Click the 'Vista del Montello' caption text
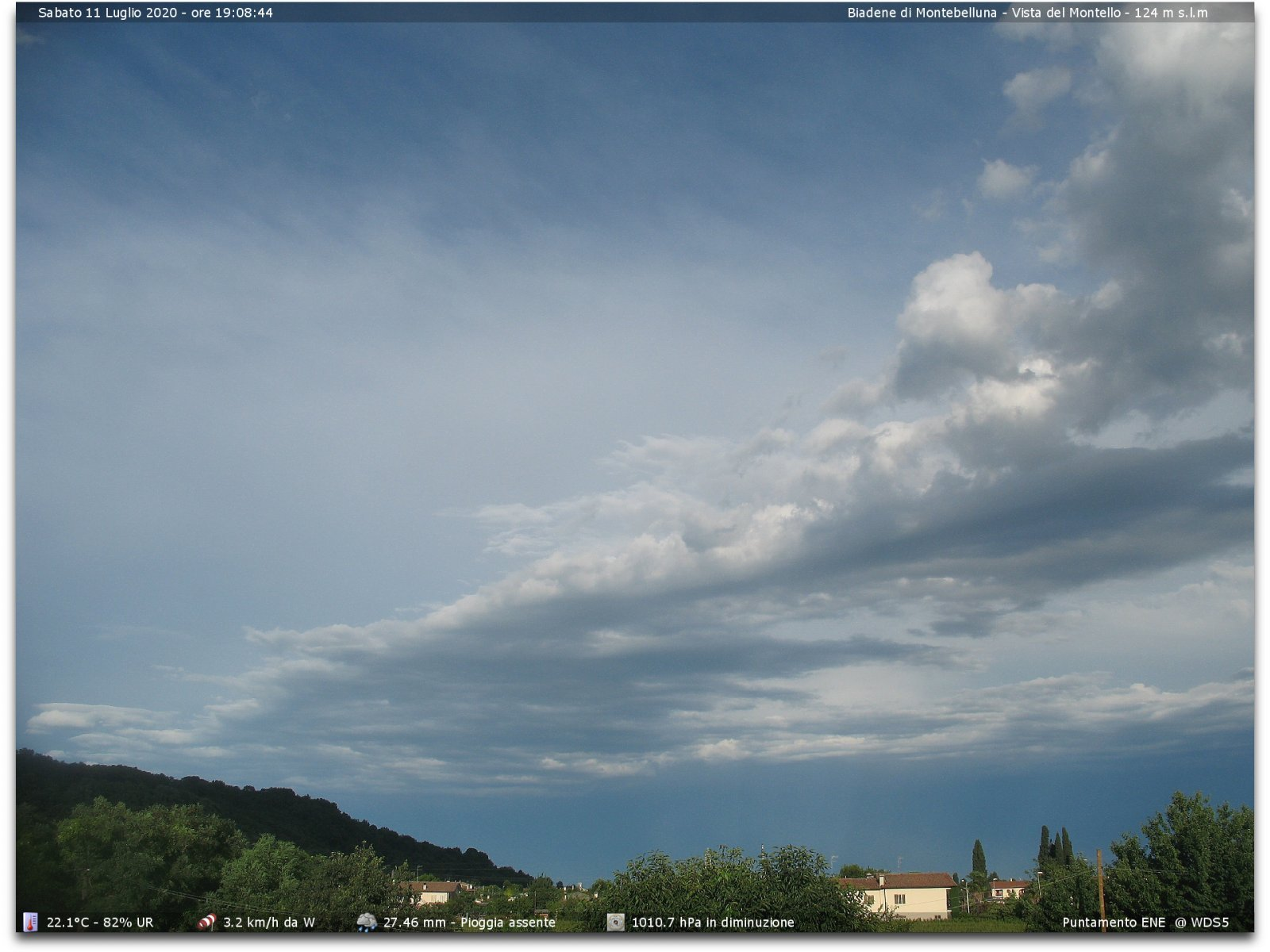 click(x=1066, y=13)
